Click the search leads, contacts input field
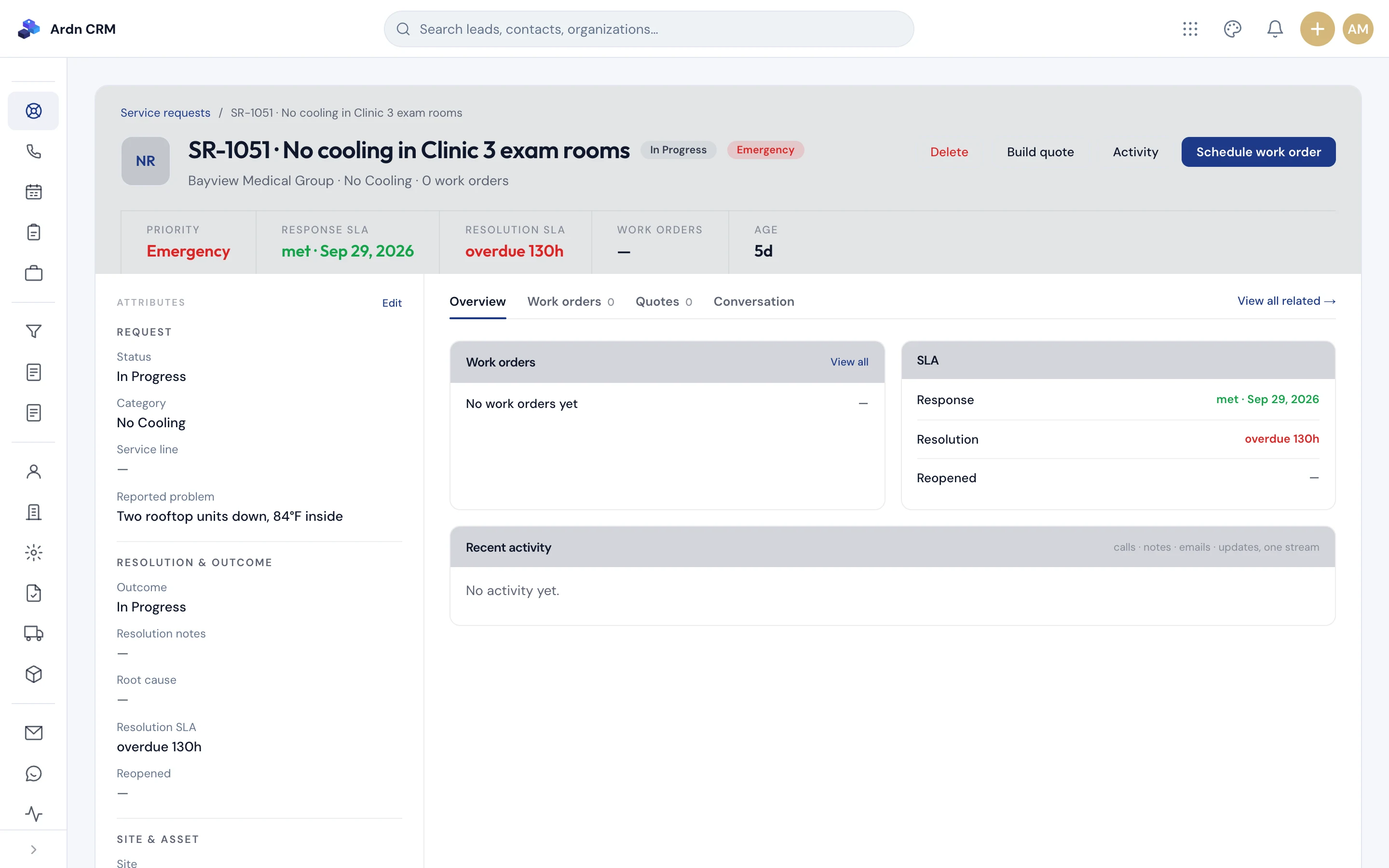The height and width of the screenshot is (868, 1389). coord(649,29)
